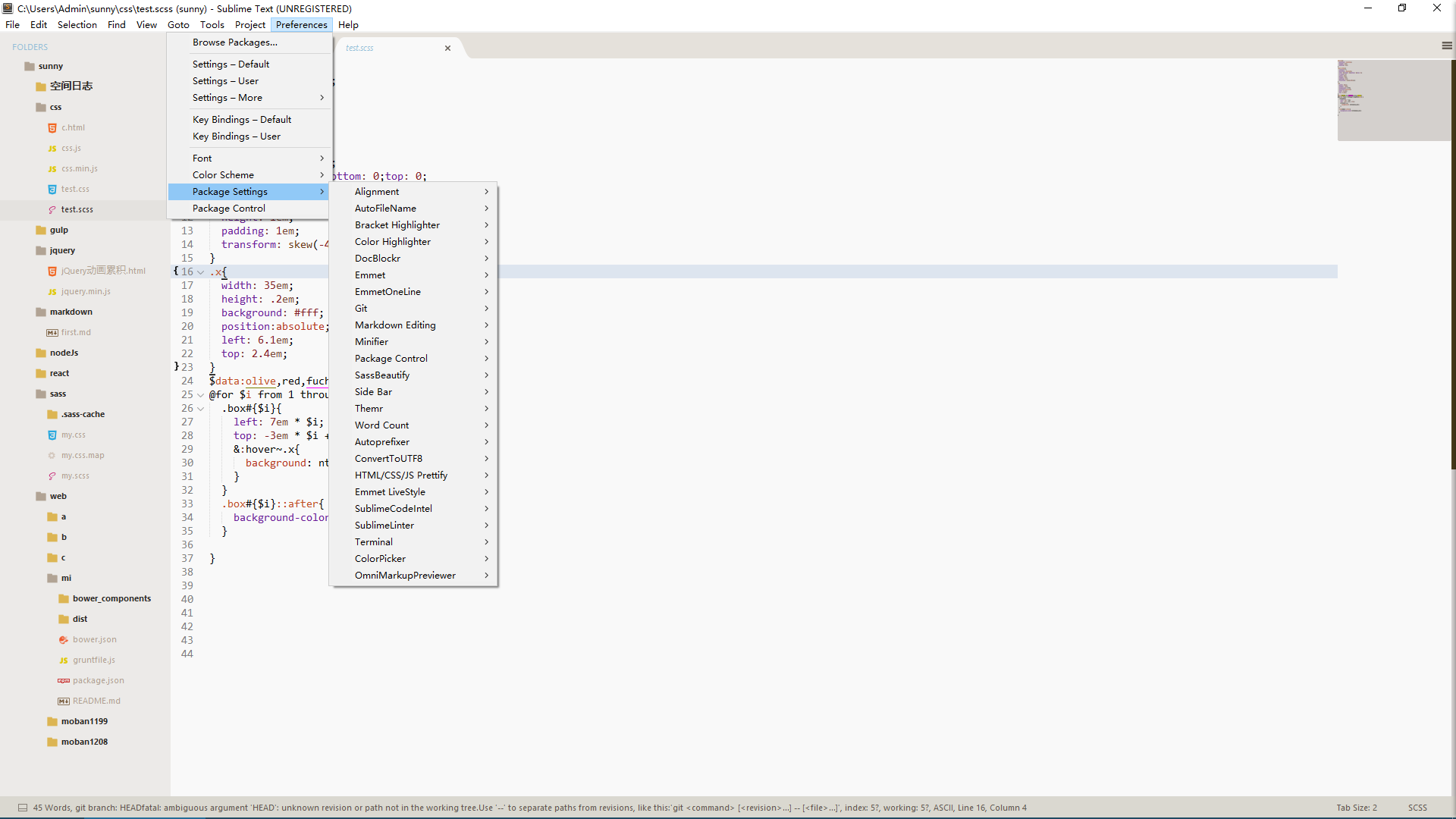Click the HTML file icon beside c.html

click(x=52, y=128)
